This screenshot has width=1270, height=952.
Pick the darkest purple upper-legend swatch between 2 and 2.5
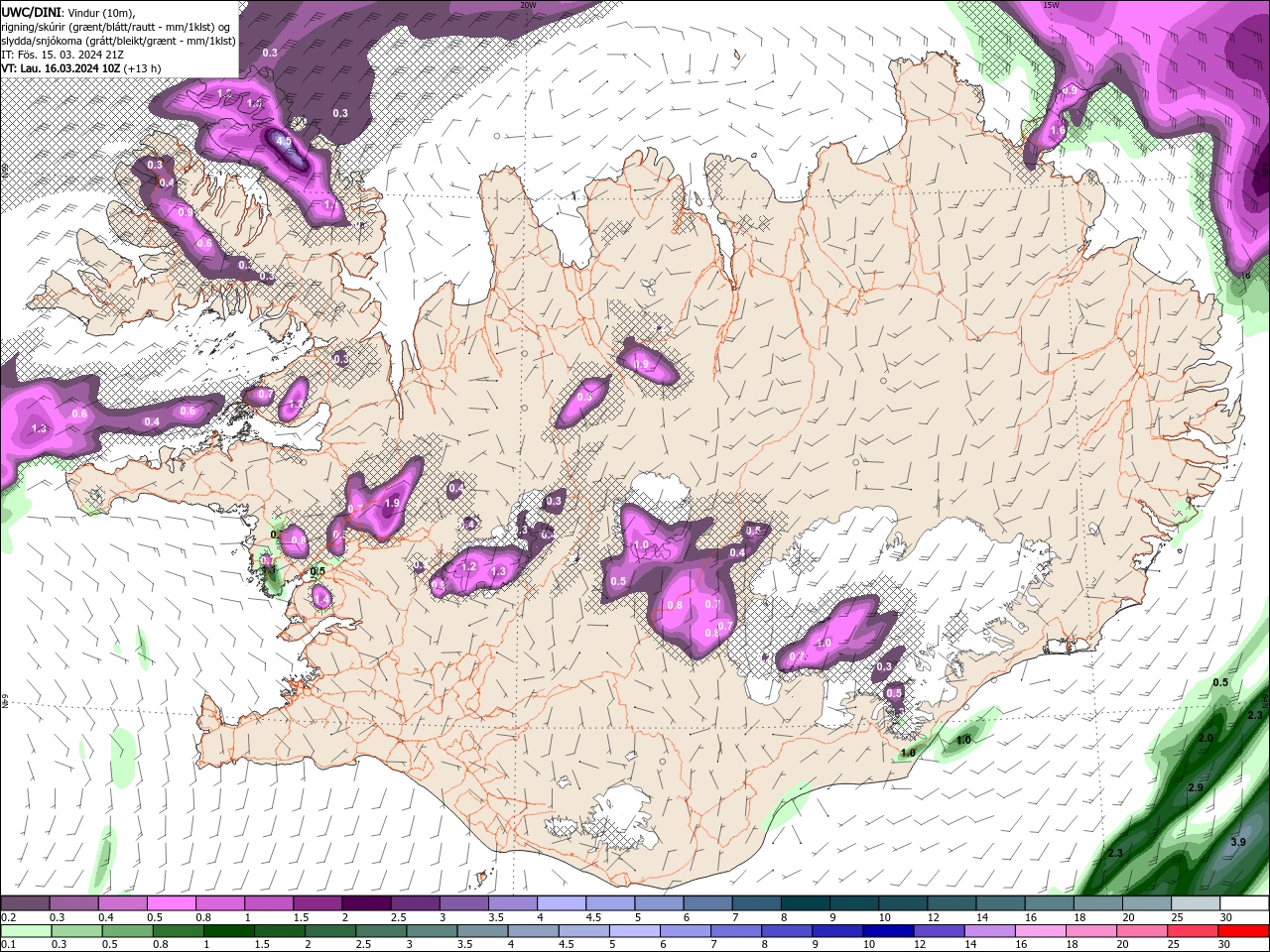pos(366,903)
